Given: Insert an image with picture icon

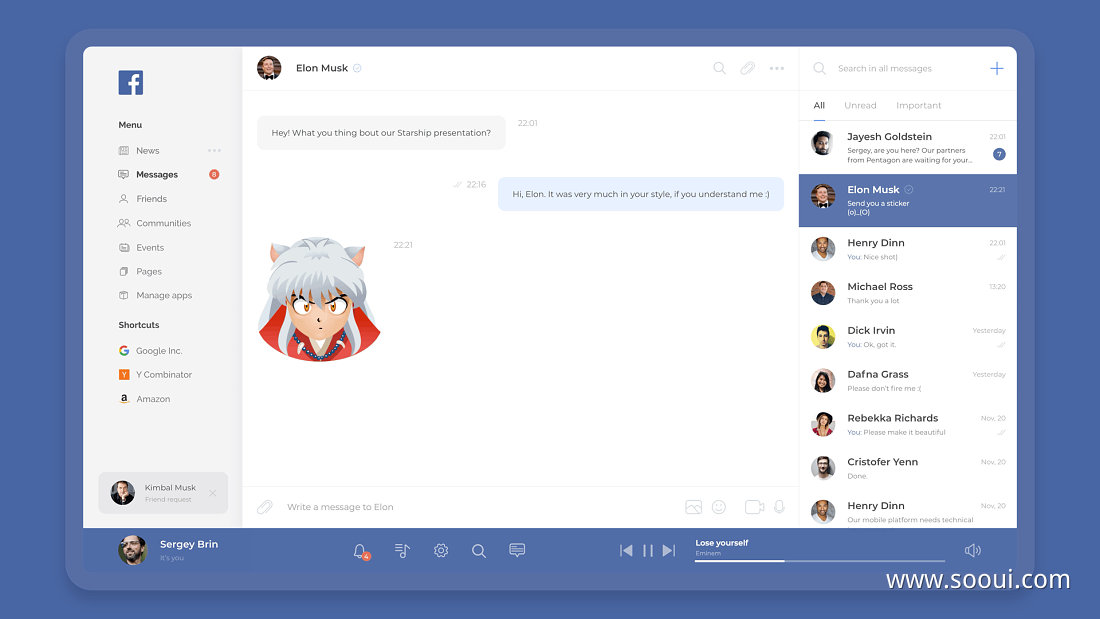Looking at the screenshot, I should (x=693, y=507).
